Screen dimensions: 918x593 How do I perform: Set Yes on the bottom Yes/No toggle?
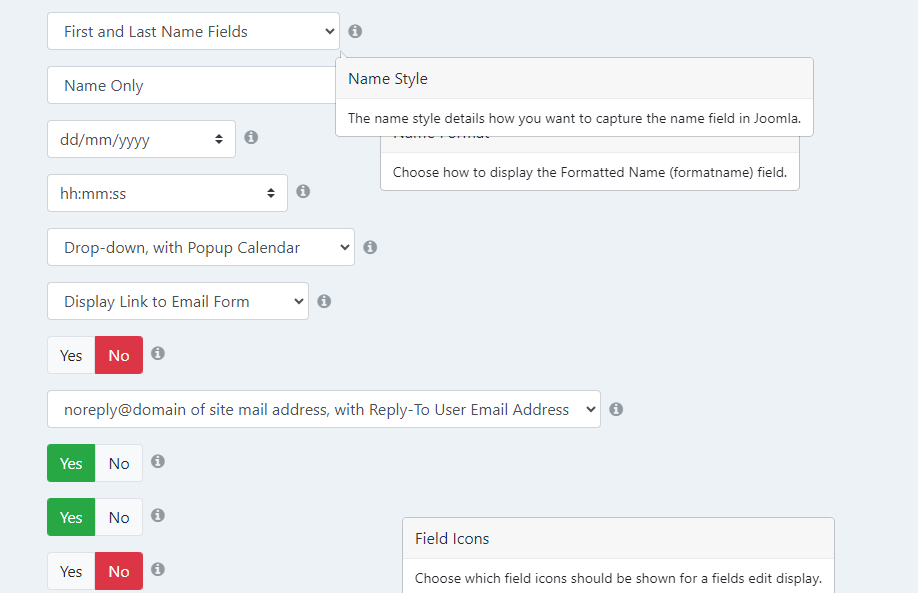[x=71, y=571]
